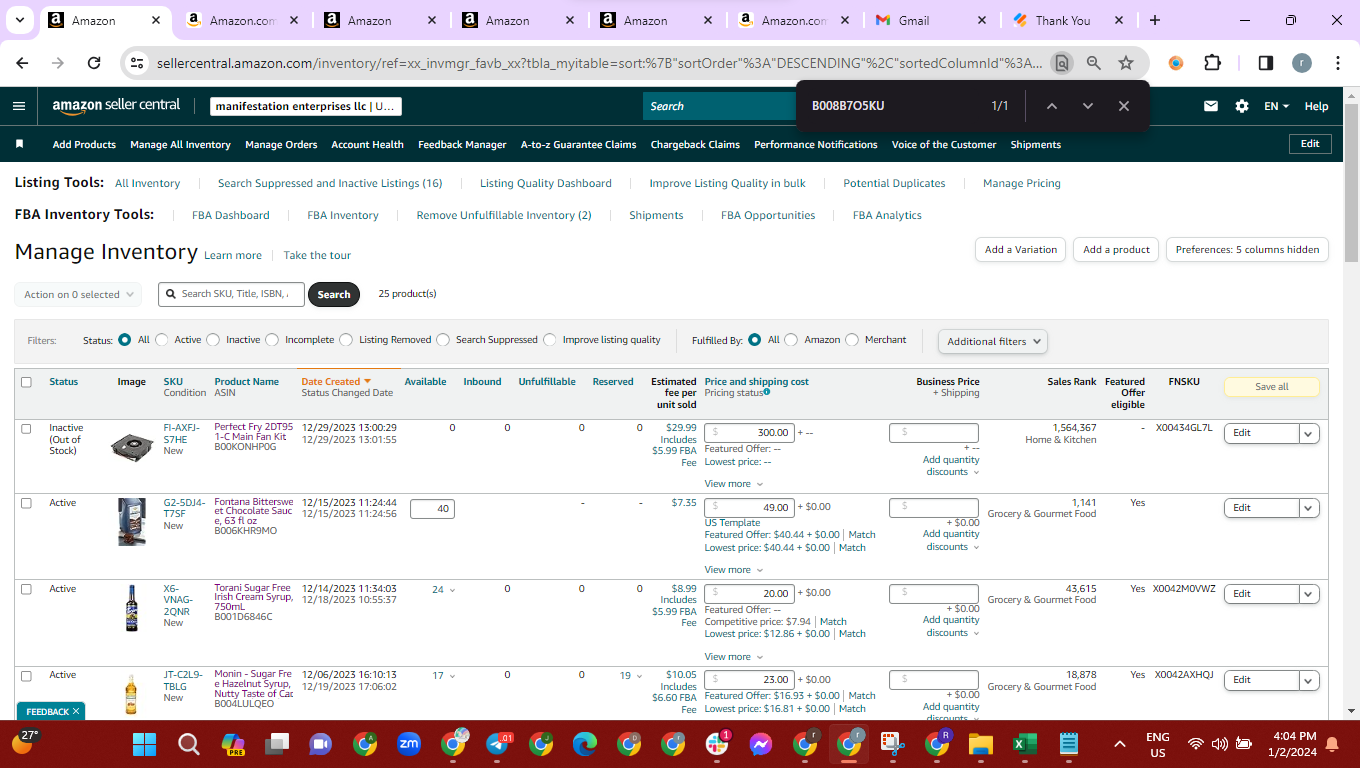Open Preferences: 5 columns hidden
Image resolution: width=1360 pixels, height=768 pixels.
(x=1247, y=250)
